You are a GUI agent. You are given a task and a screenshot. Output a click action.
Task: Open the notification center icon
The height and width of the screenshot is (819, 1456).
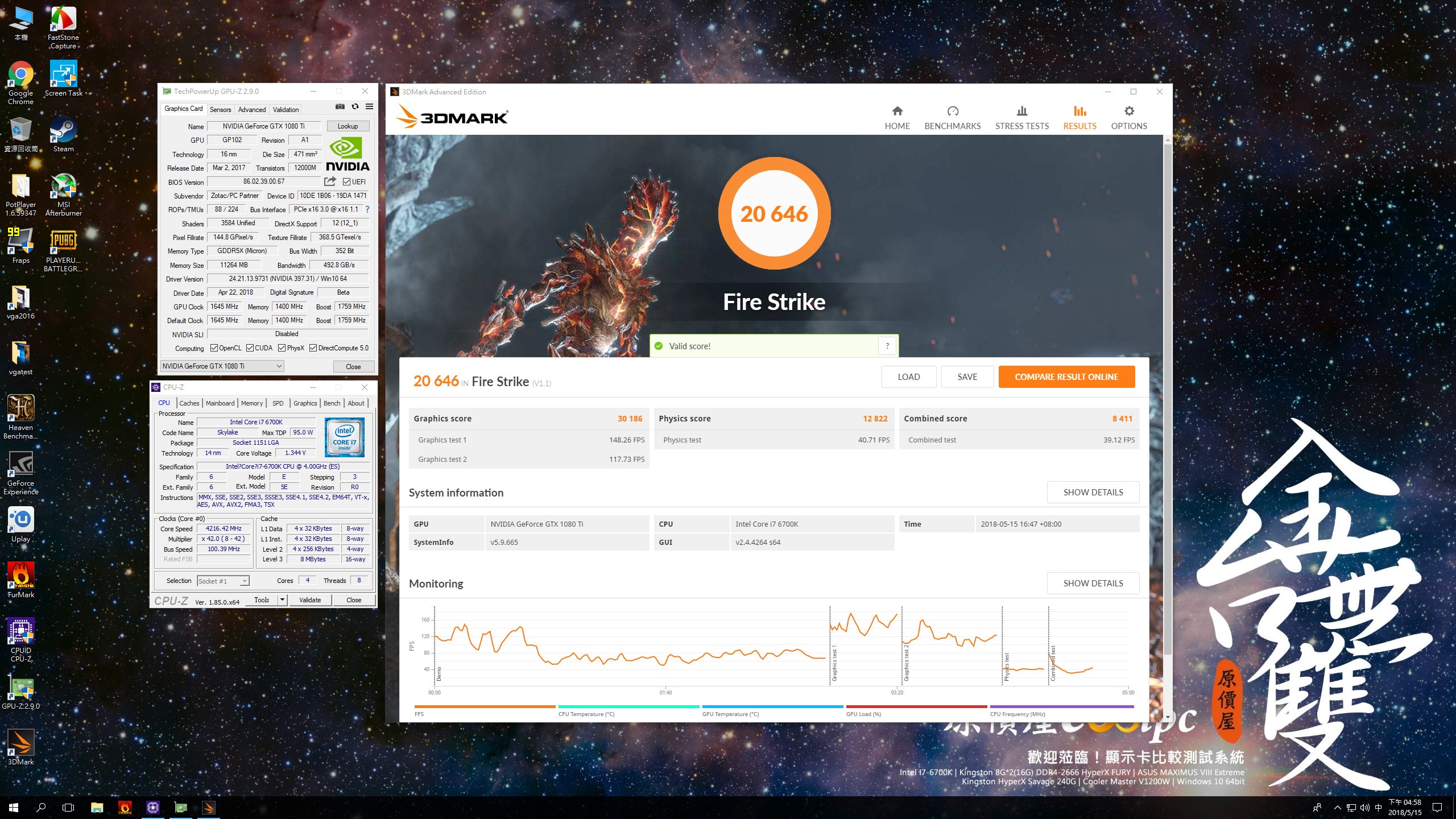pos(1437,807)
